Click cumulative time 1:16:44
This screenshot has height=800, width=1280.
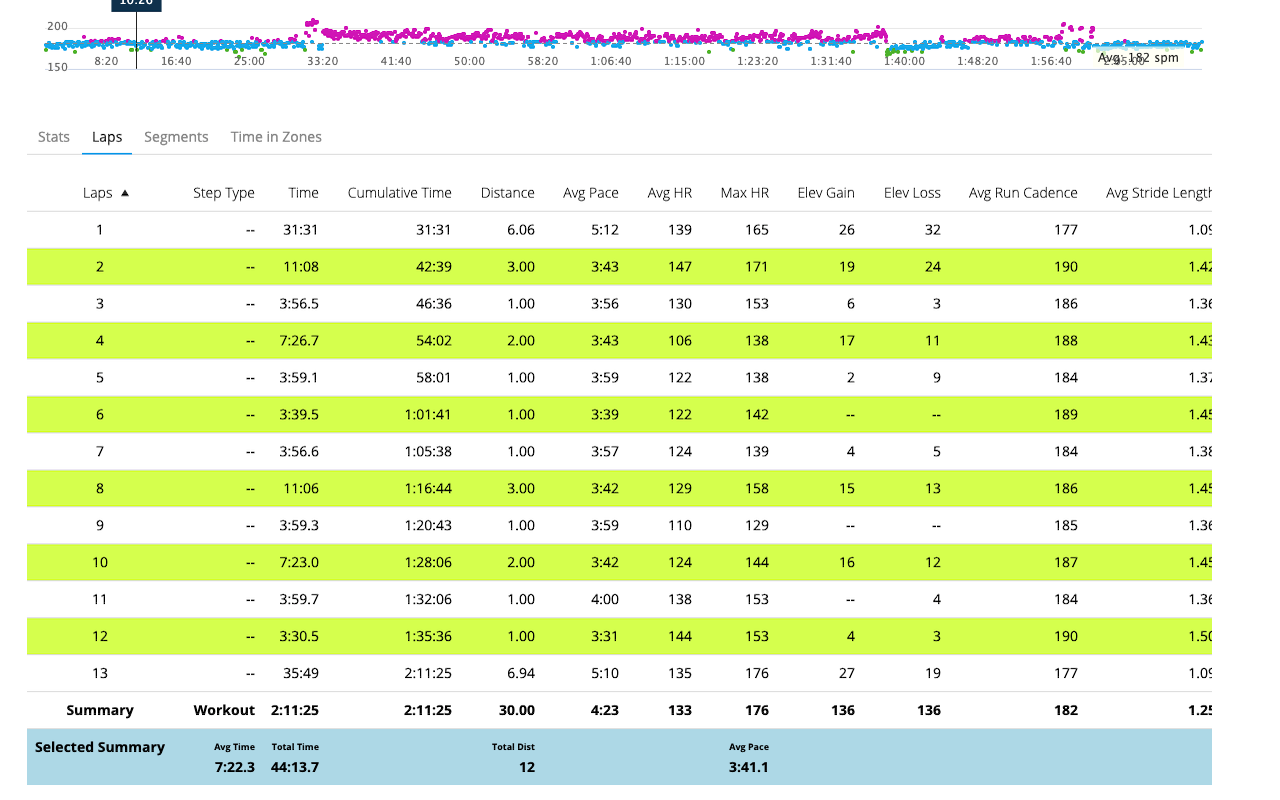(x=428, y=489)
